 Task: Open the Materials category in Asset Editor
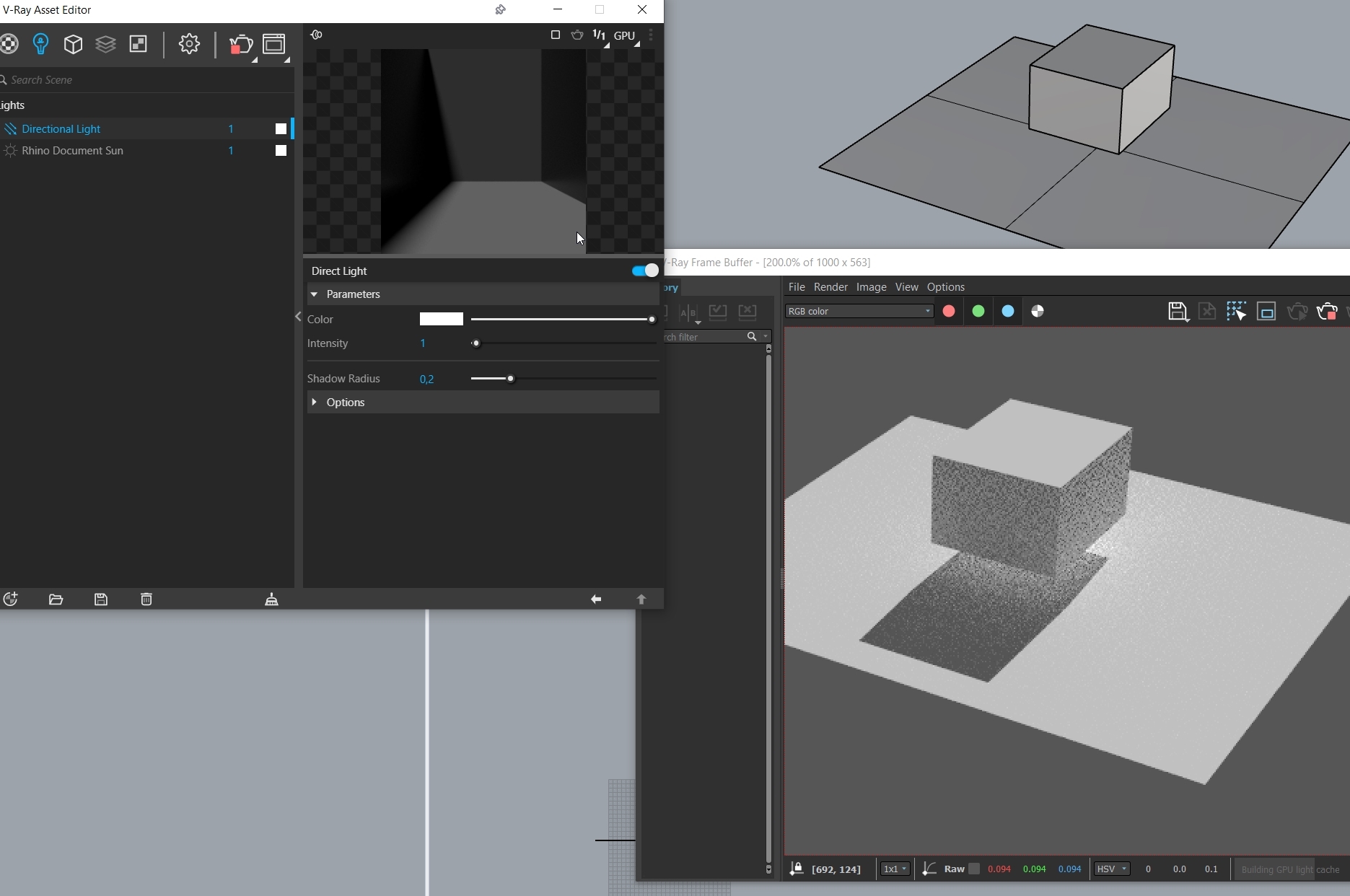[9, 44]
